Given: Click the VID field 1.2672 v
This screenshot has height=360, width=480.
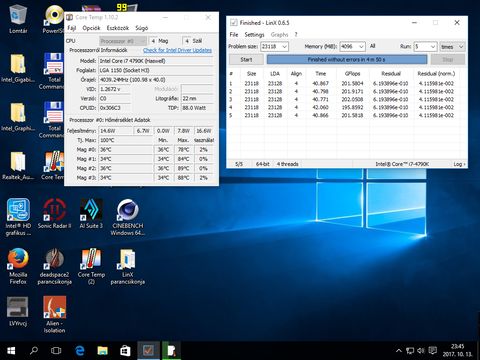Looking at the screenshot, I should click(x=114, y=89).
